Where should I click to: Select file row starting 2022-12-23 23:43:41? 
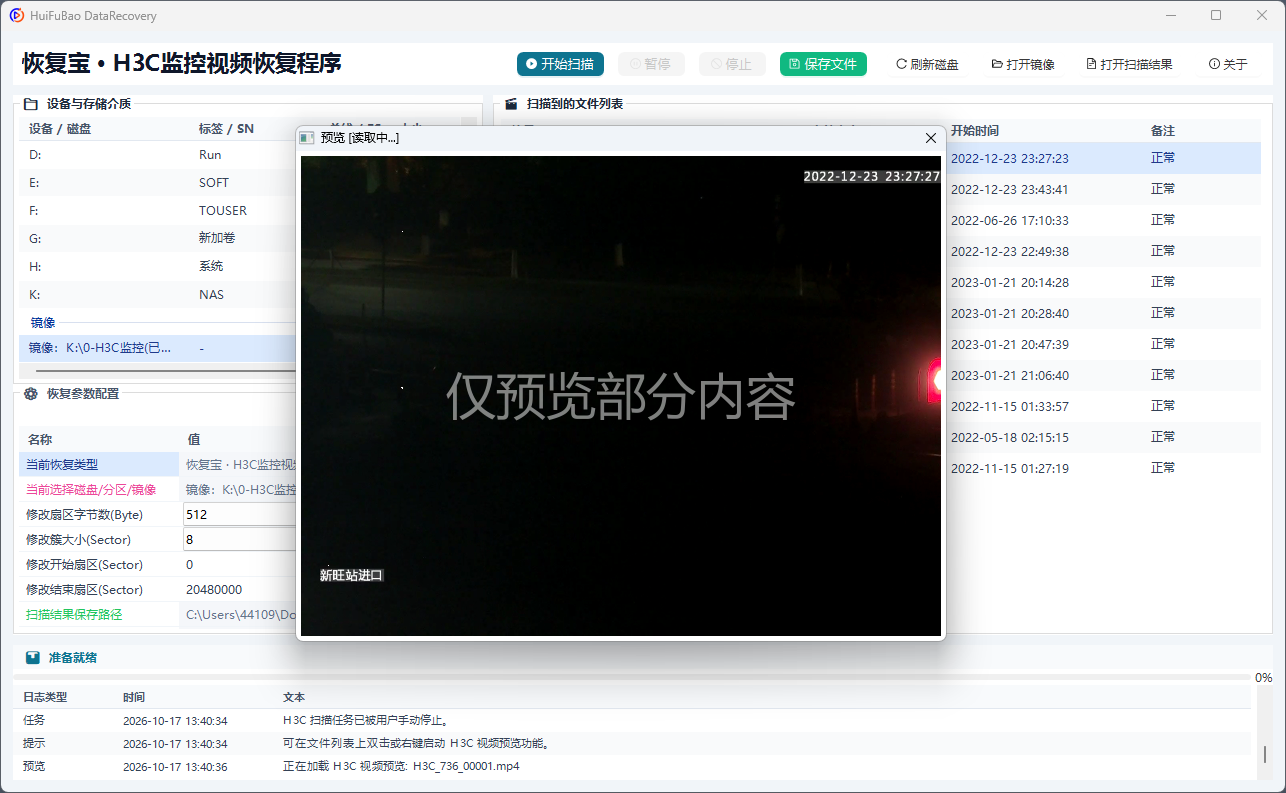click(x=1103, y=189)
